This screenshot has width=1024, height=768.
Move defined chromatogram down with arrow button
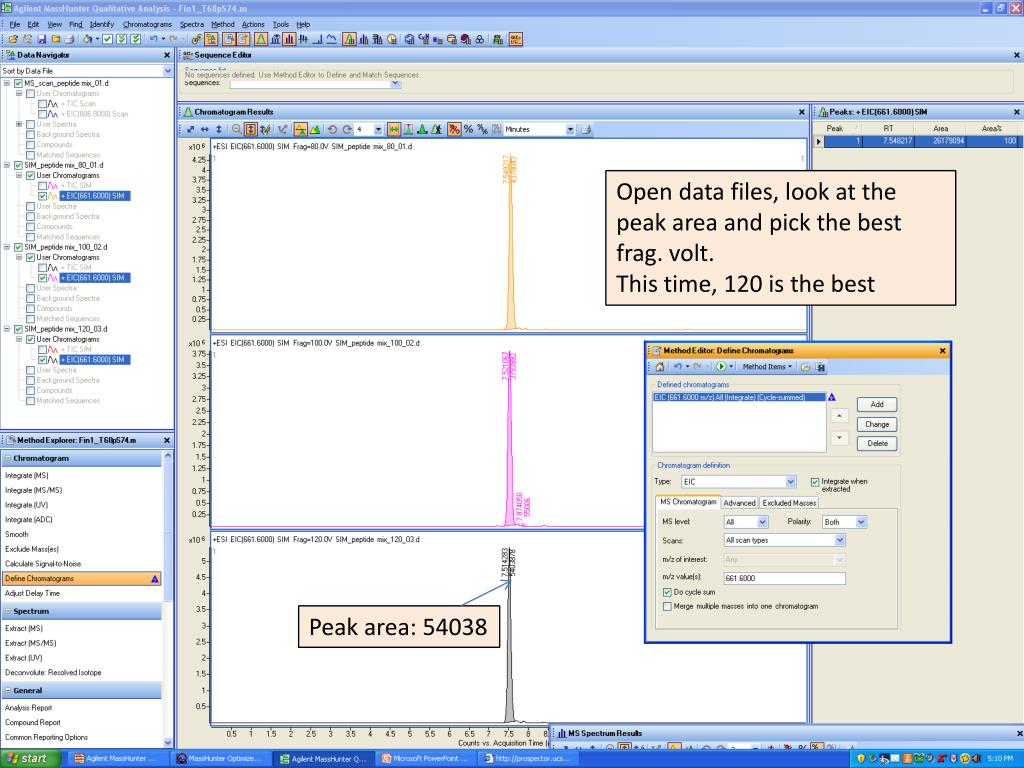tap(839, 438)
